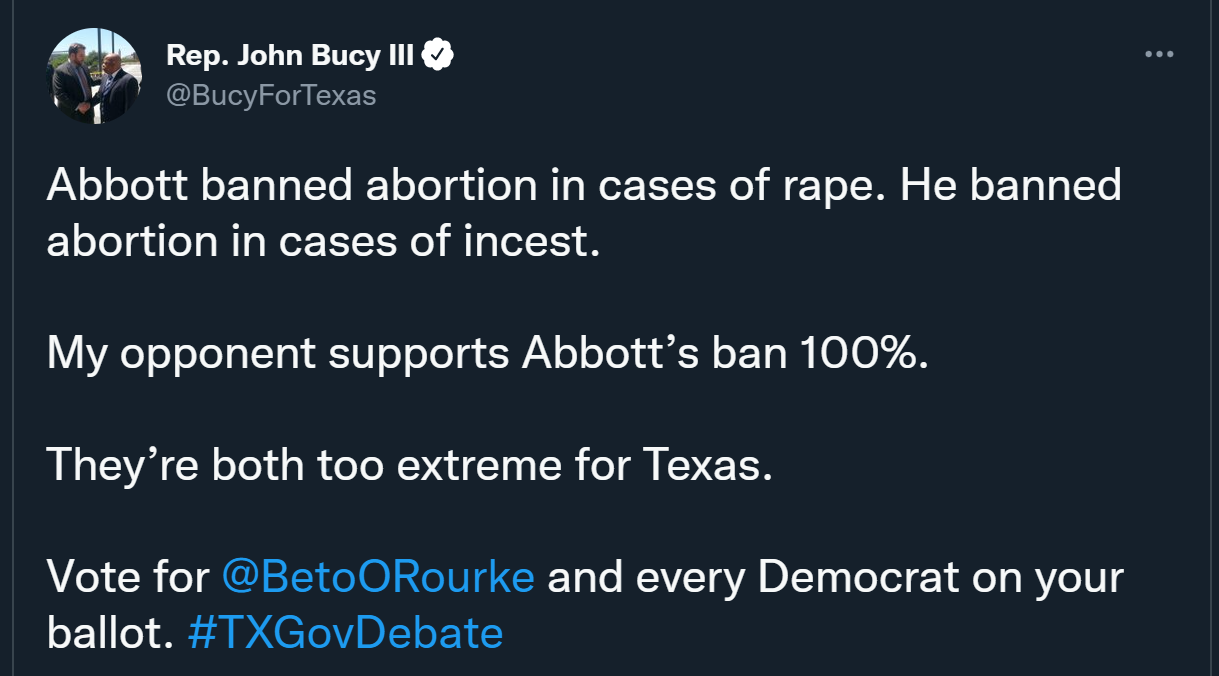Open the @BucyForTexas handle link
Viewport: 1219px width, 676px height.
coord(270,95)
